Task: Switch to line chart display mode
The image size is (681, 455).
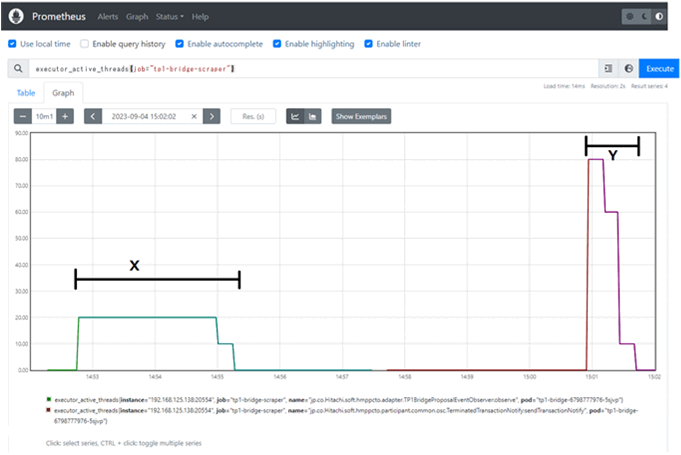Action: coord(295,116)
